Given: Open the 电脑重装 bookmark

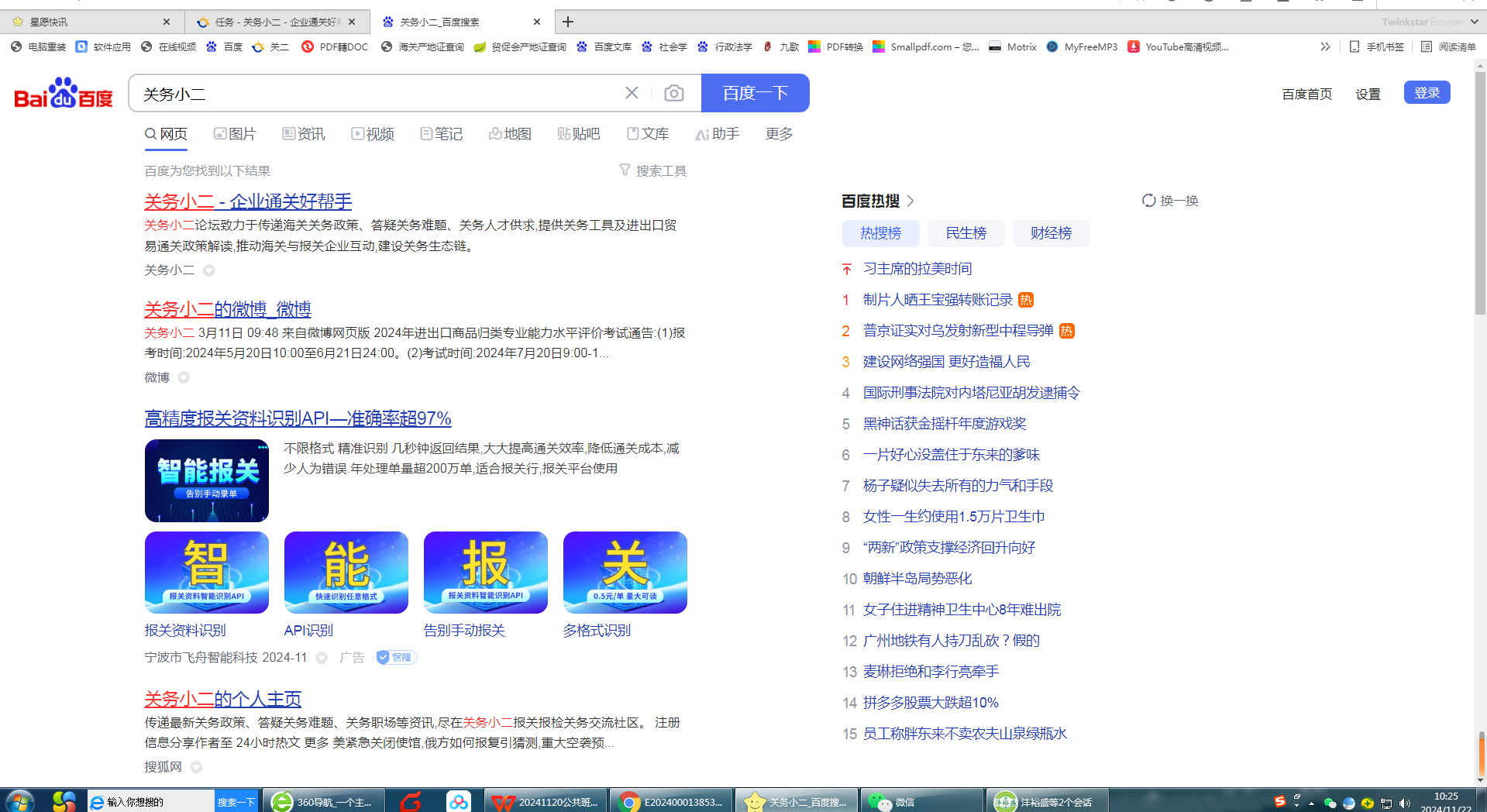Looking at the screenshot, I should (x=38, y=46).
